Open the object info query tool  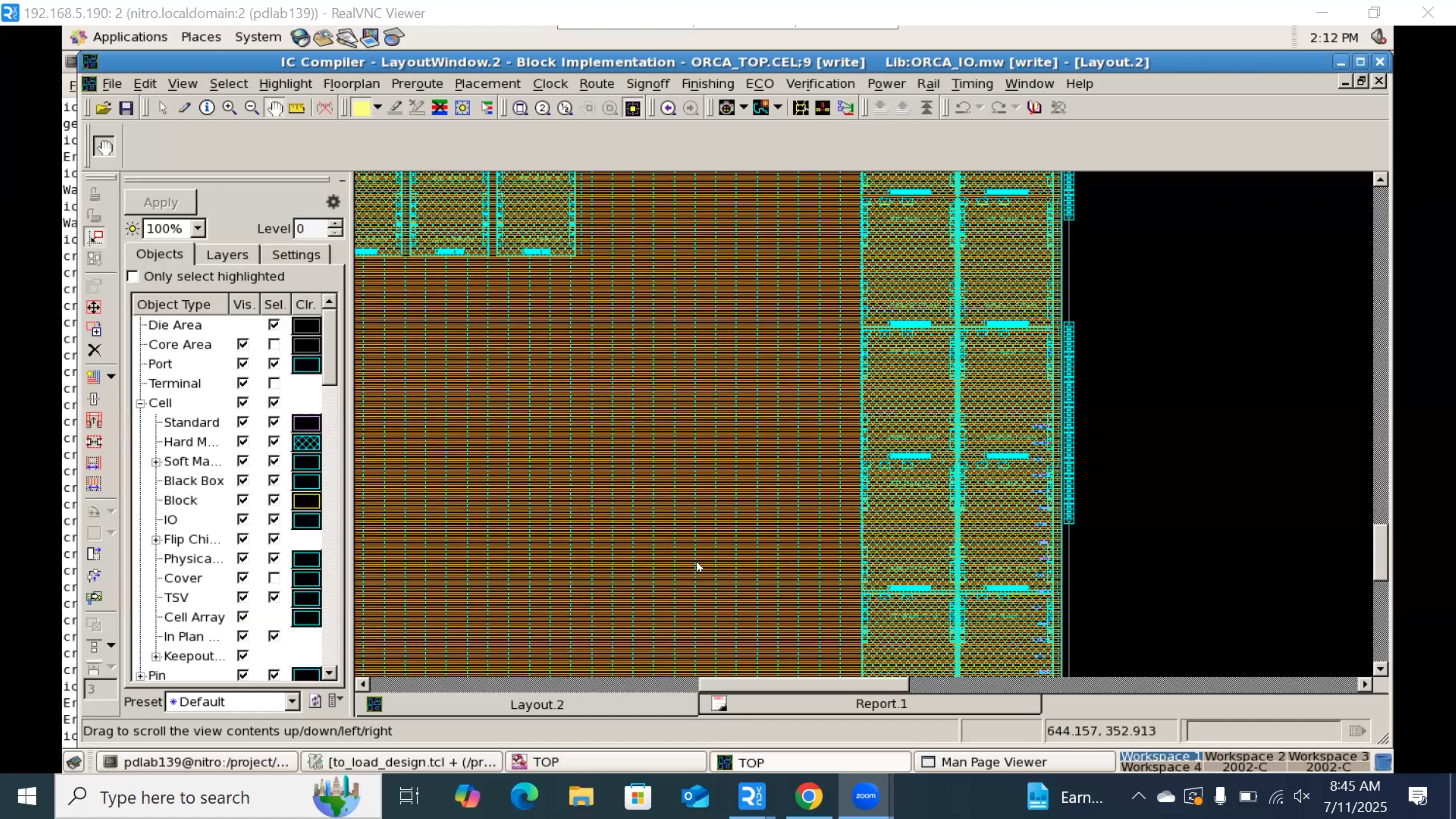206,107
